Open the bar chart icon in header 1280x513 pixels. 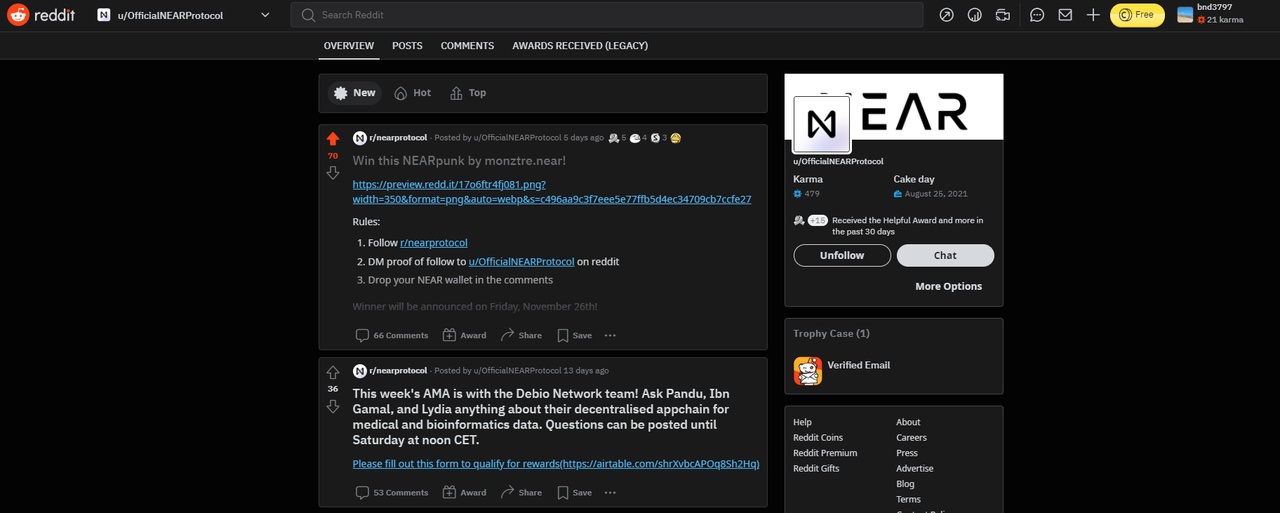pos(975,15)
